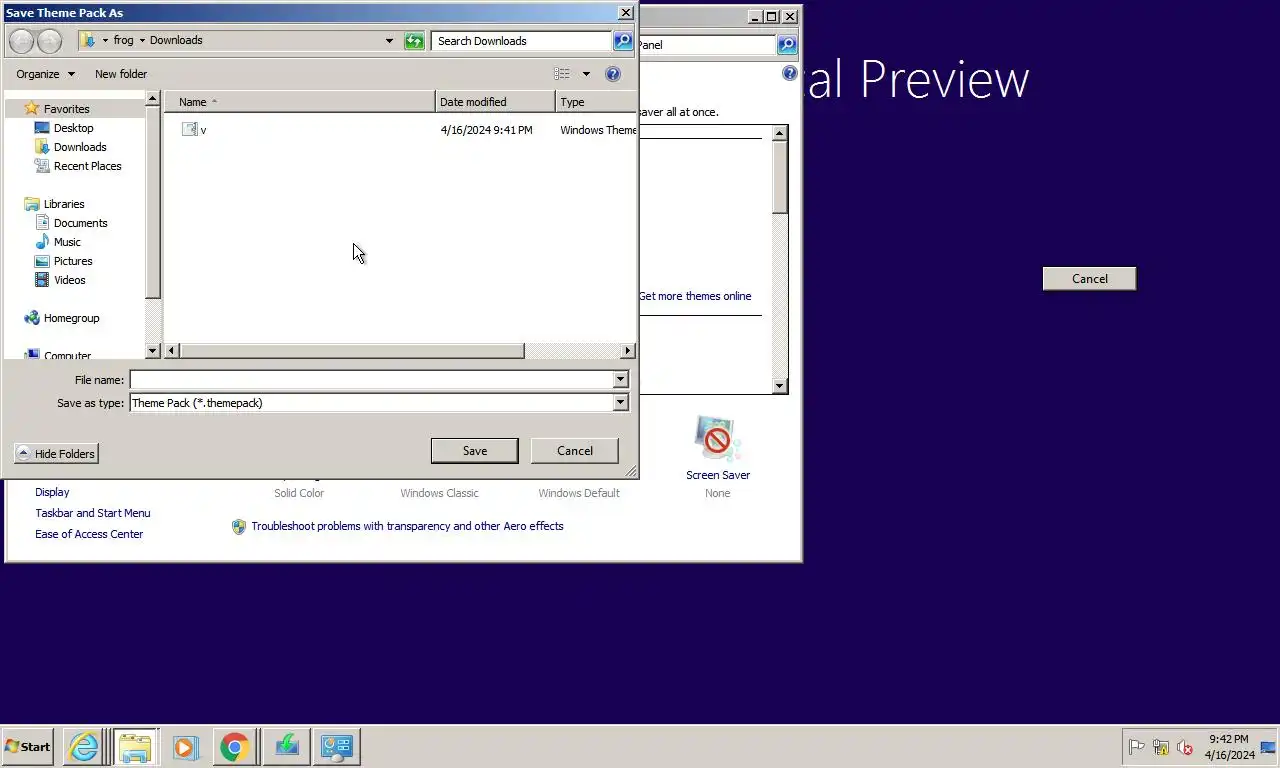This screenshot has height=768, width=1280.
Task: Click the green Refresh icon beside address bar
Action: [x=414, y=41]
